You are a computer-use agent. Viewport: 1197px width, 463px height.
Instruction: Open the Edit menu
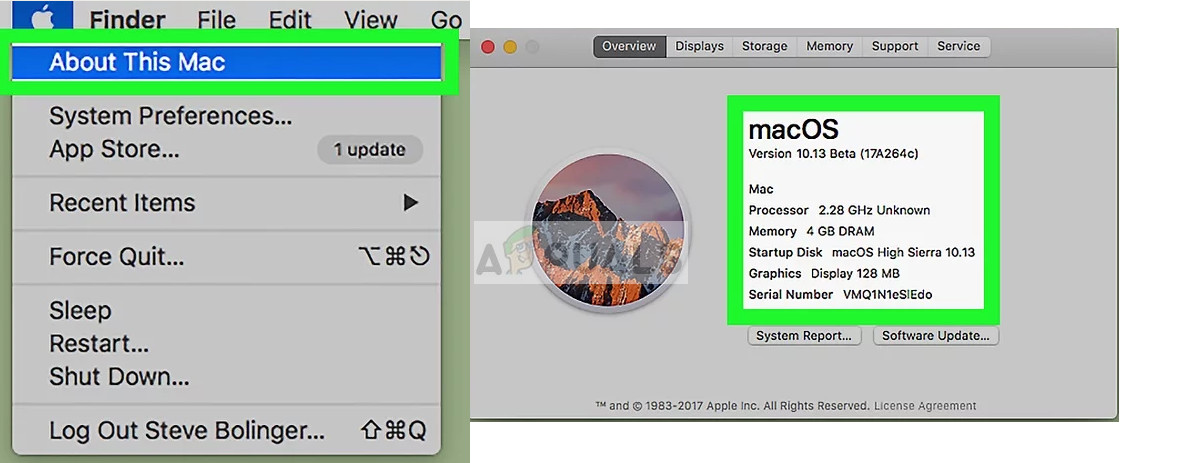pos(290,19)
